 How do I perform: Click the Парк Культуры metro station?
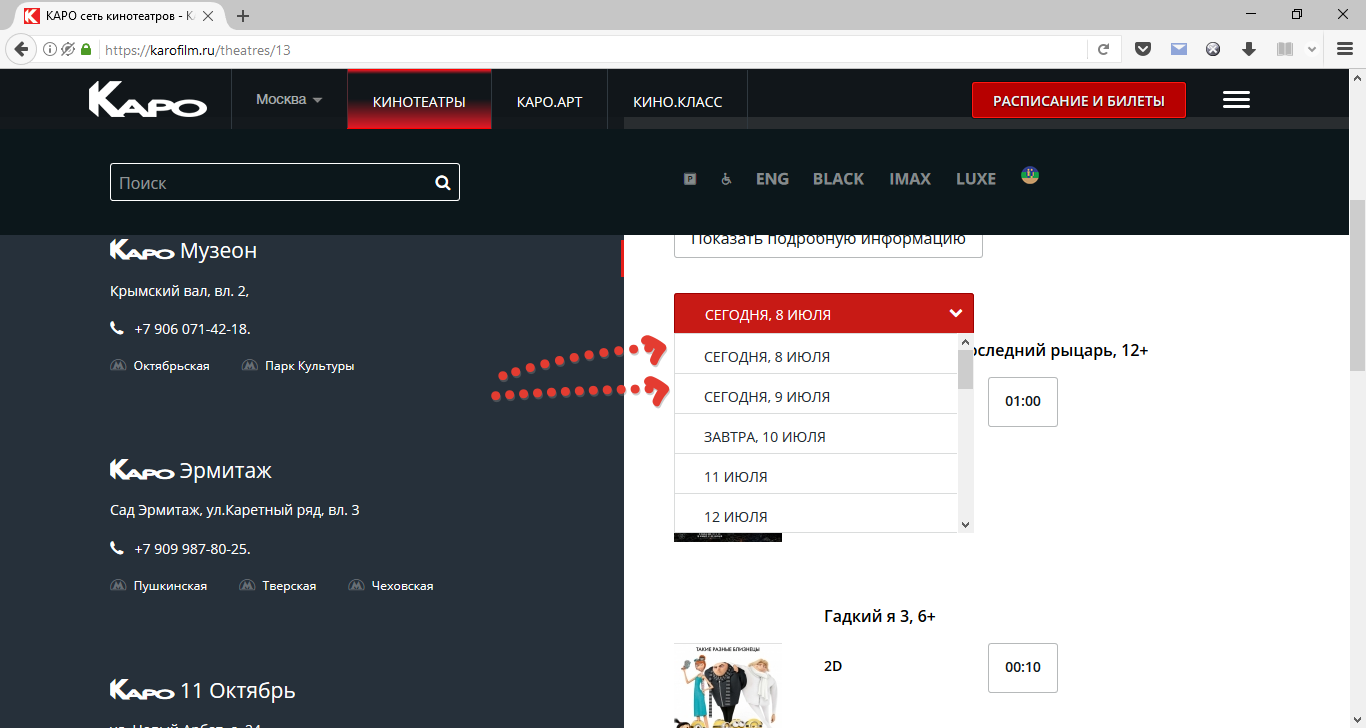310,366
